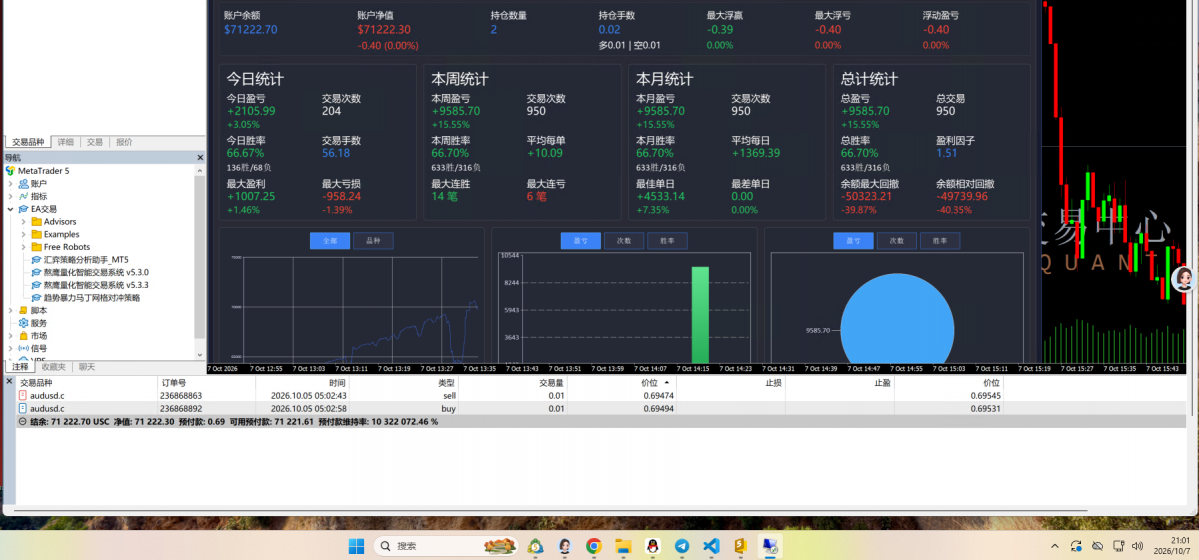The width and height of the screenshot is (1199, 560).
Task: Open Visual Studio Code from the taskbar
Action: [711, 546]
